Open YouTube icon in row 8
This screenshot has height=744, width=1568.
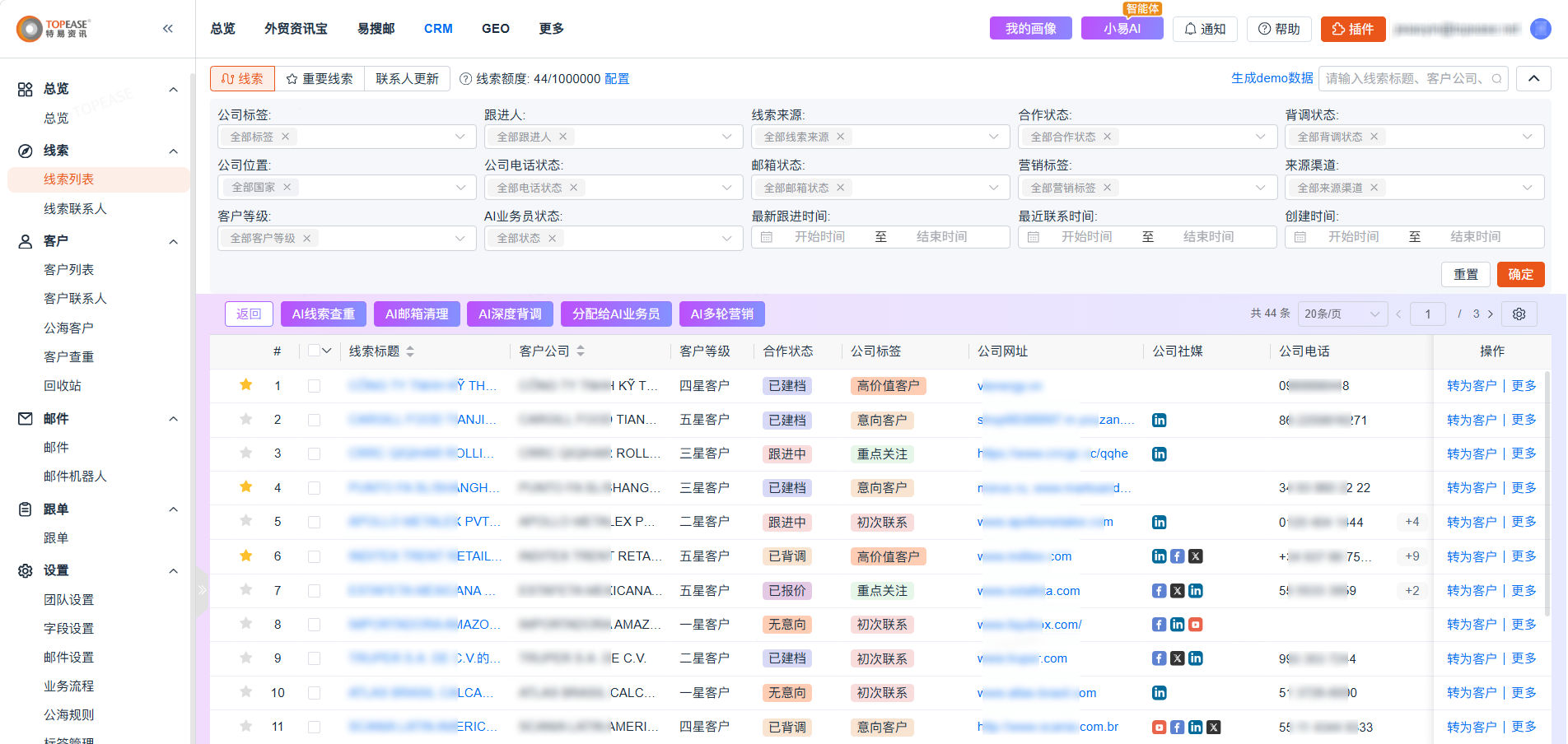click(1196, 625)
